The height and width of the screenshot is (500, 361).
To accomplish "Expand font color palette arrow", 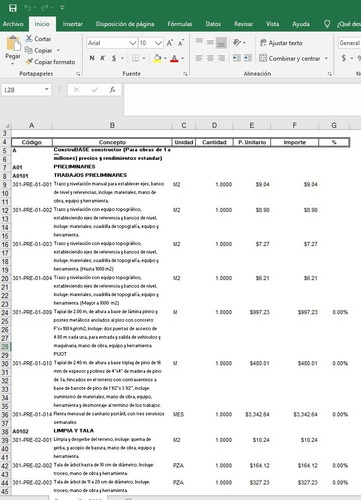I will pyautogui.click(x=182, y=58).
